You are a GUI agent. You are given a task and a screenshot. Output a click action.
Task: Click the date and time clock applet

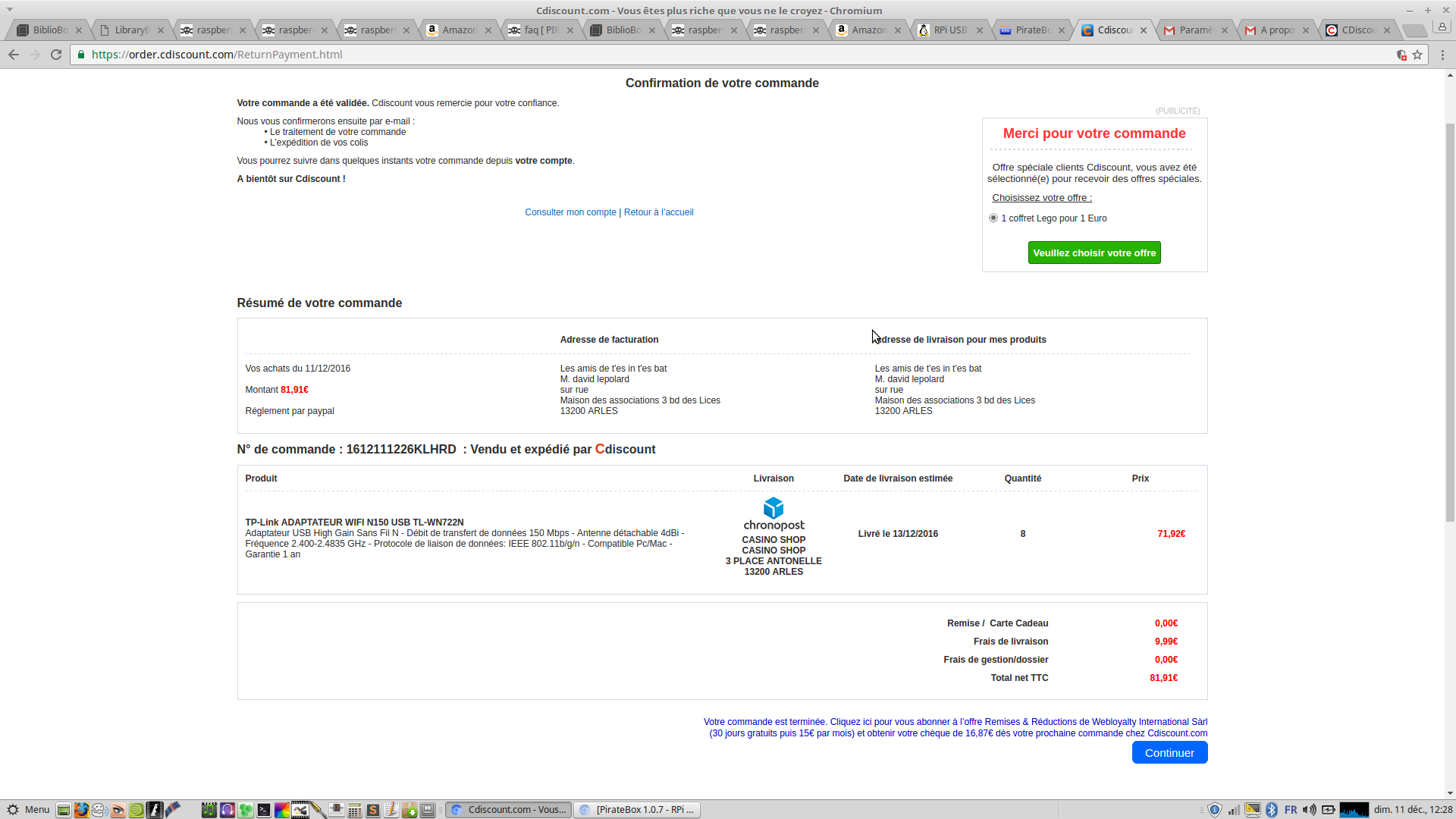(1413, 810)
